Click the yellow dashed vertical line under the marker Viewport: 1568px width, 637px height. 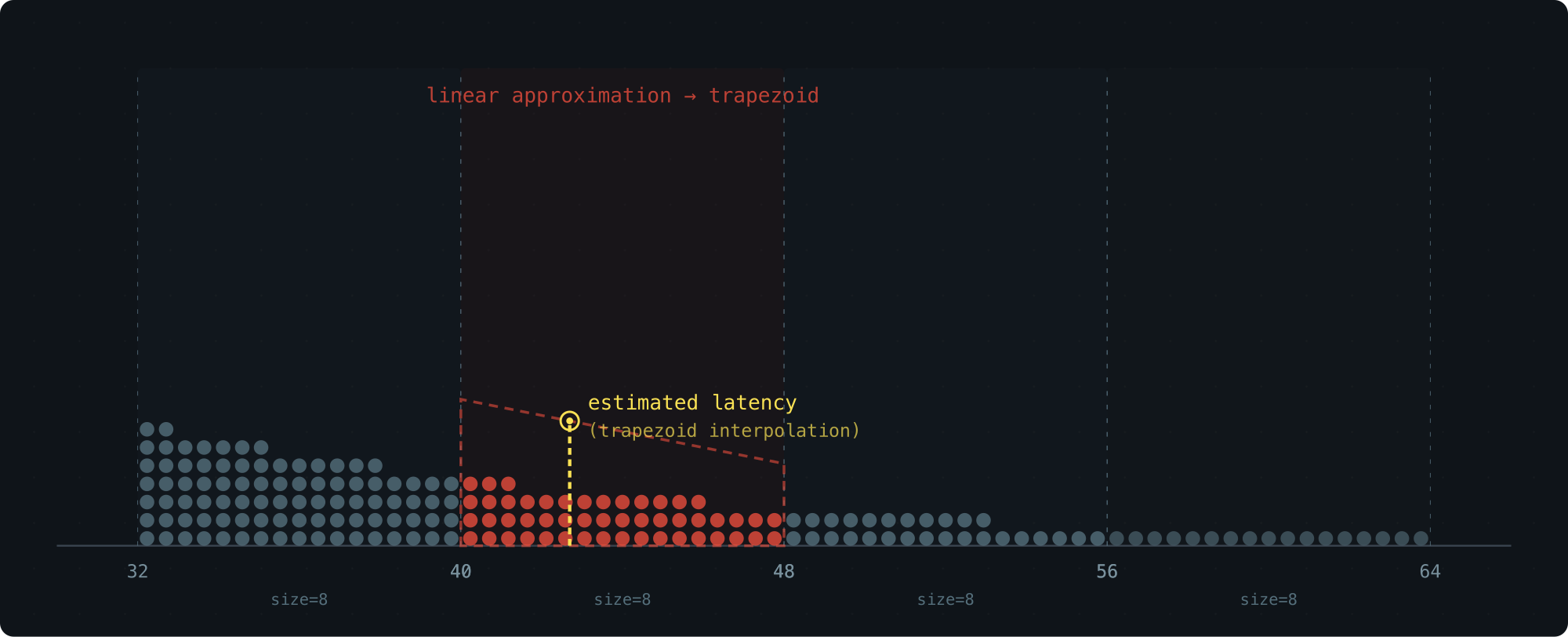point(570,486)
